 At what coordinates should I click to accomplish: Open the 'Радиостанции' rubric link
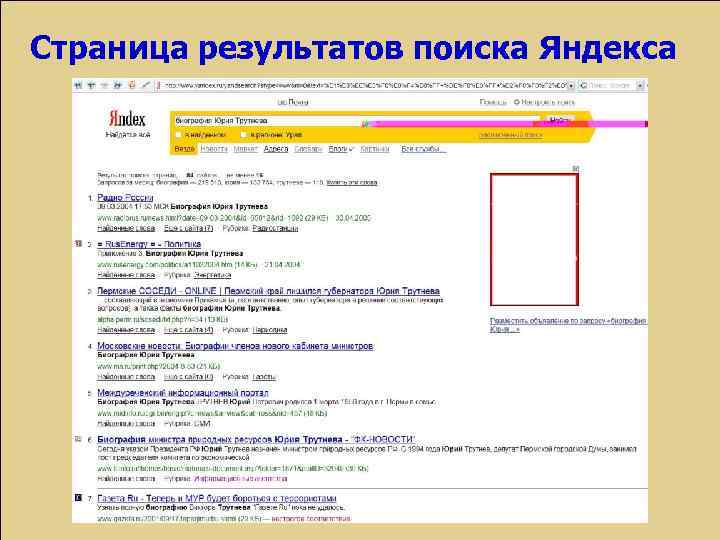(x=275, y=228)
